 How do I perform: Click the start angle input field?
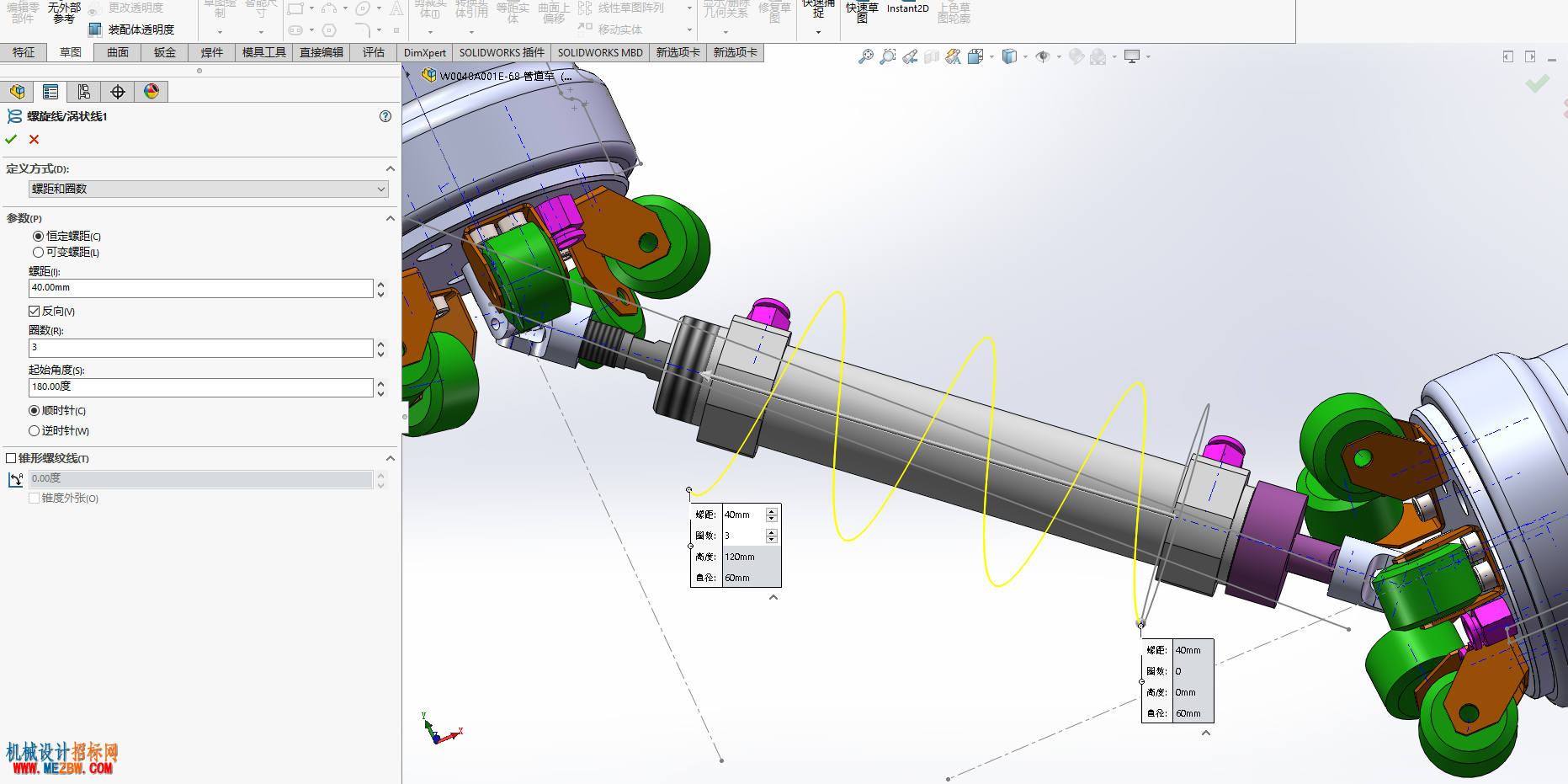tap(200, 387)
